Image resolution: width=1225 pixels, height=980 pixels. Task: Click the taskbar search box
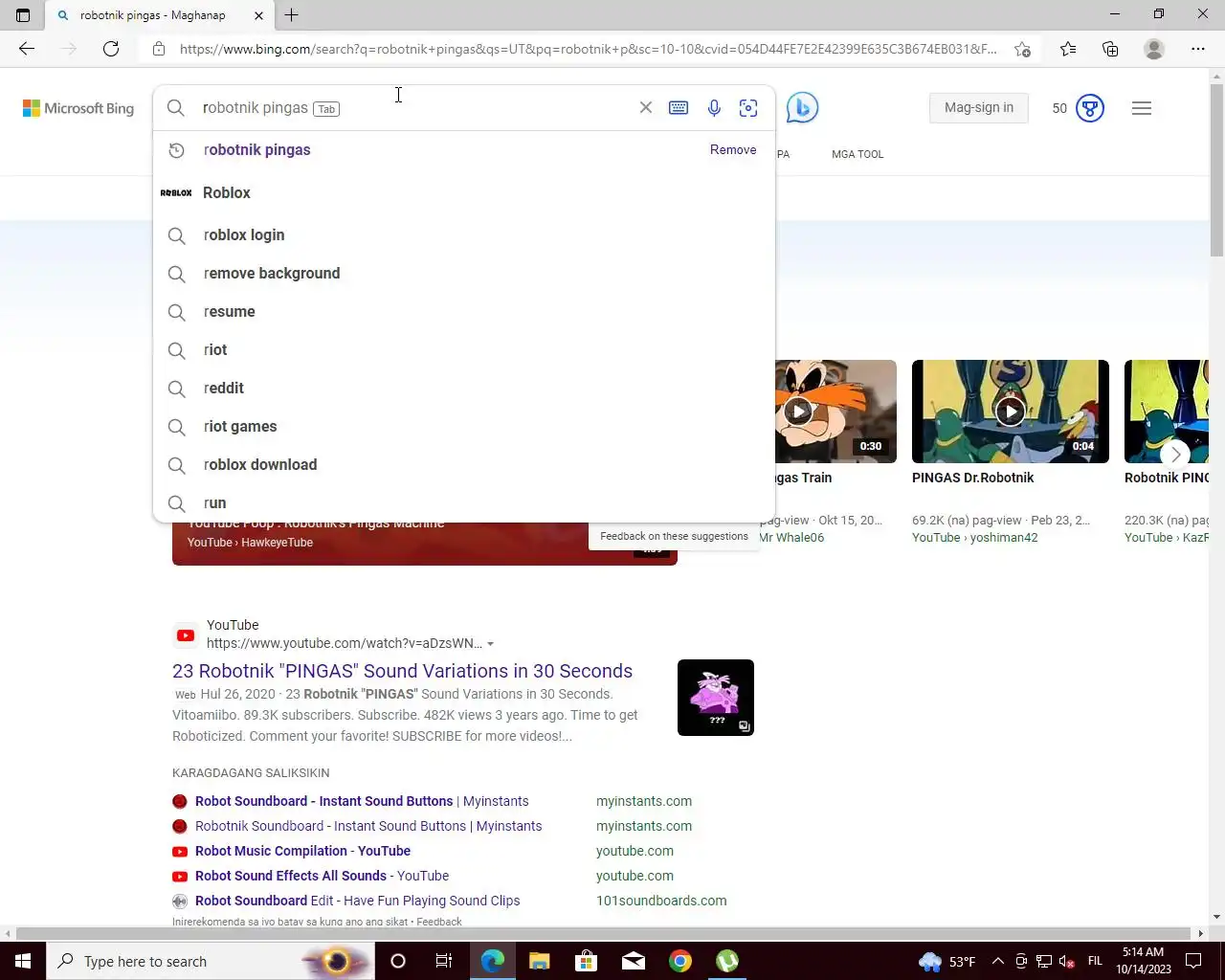[x=211, y=961]
